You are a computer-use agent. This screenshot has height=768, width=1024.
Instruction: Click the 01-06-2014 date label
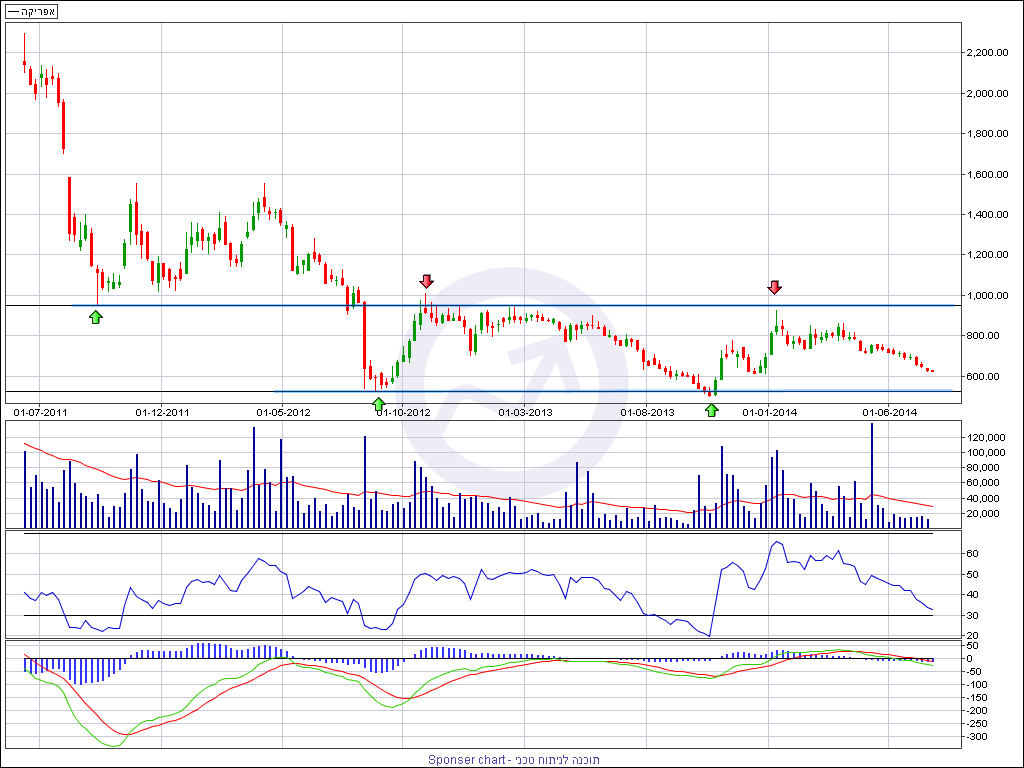(x=890, y=412)
